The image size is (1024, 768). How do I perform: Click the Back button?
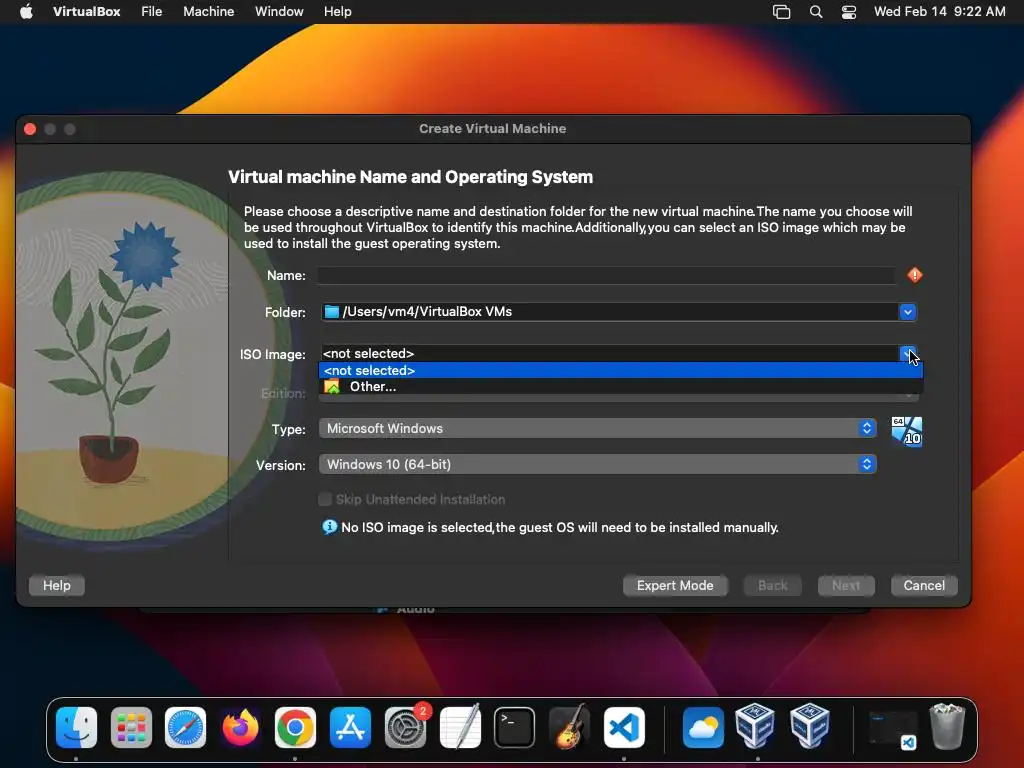tap(773, 586)
